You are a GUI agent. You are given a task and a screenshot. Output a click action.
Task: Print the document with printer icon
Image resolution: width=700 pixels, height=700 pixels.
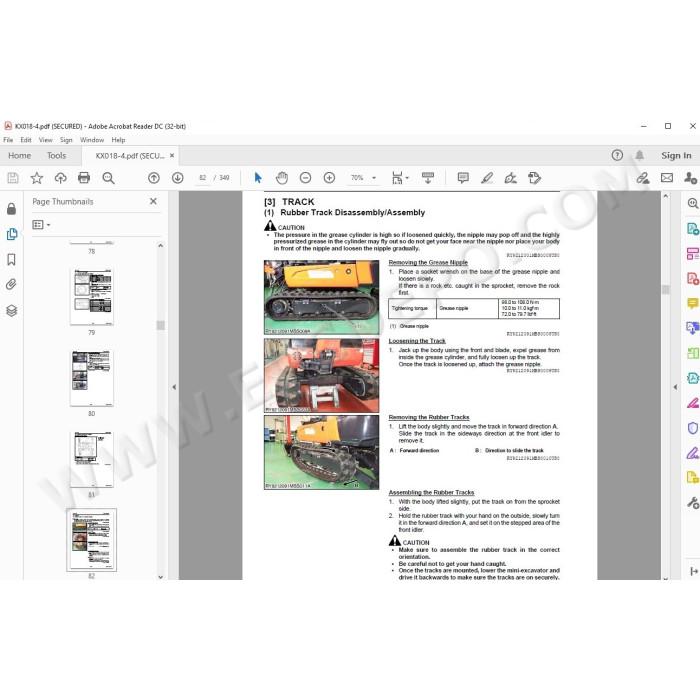[84, 178]
